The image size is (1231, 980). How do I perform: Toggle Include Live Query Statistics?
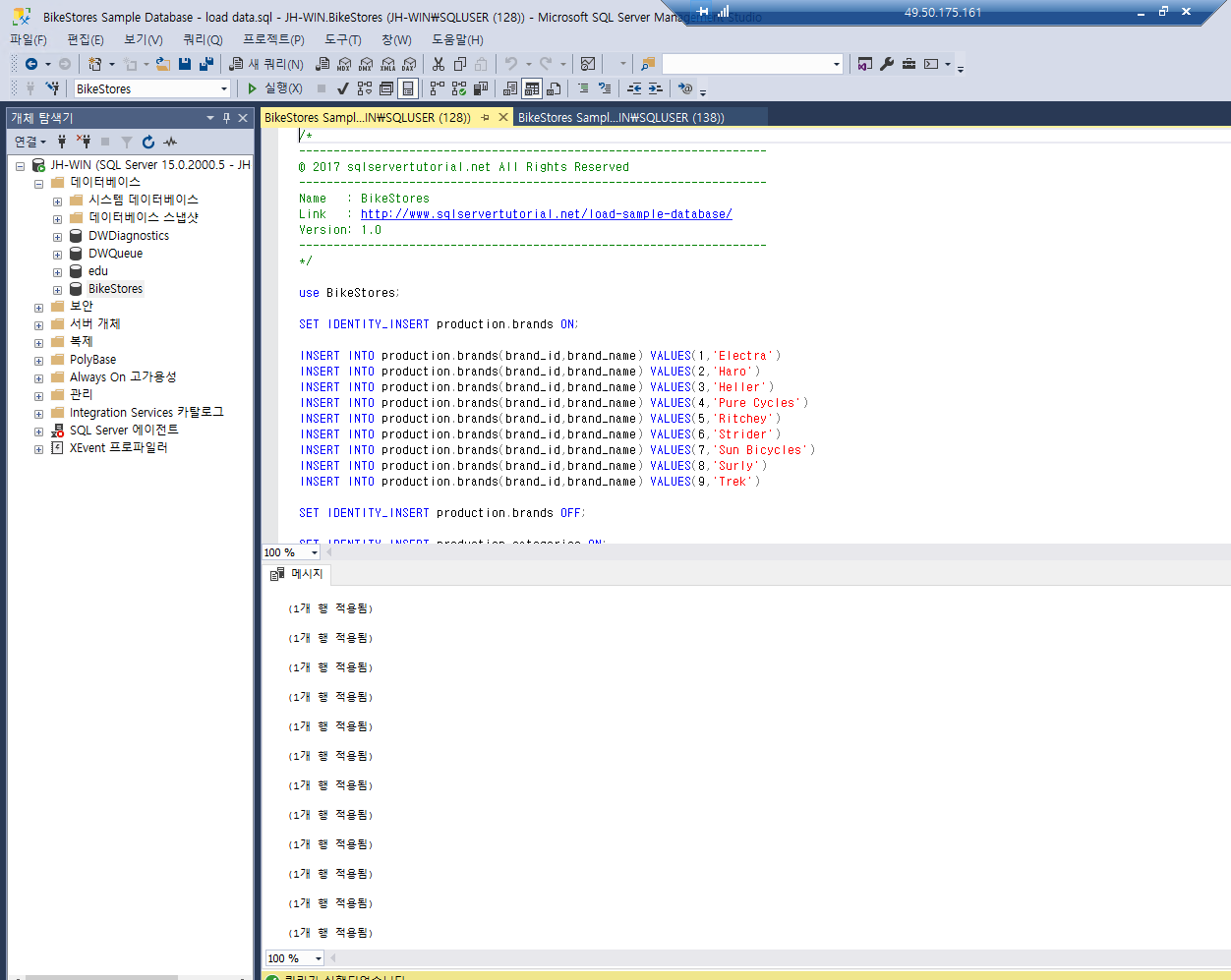[459, 88]
